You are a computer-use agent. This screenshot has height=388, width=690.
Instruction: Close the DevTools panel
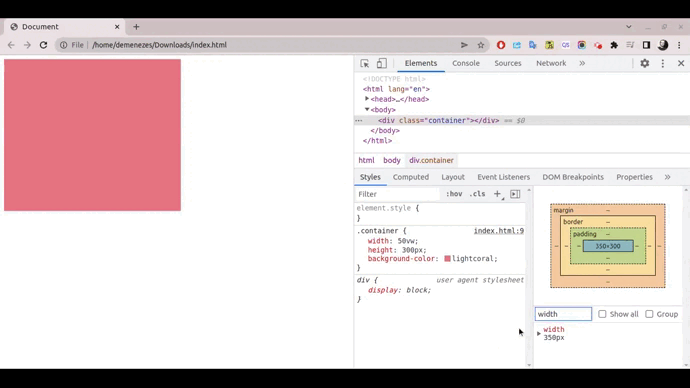[681, 63]
